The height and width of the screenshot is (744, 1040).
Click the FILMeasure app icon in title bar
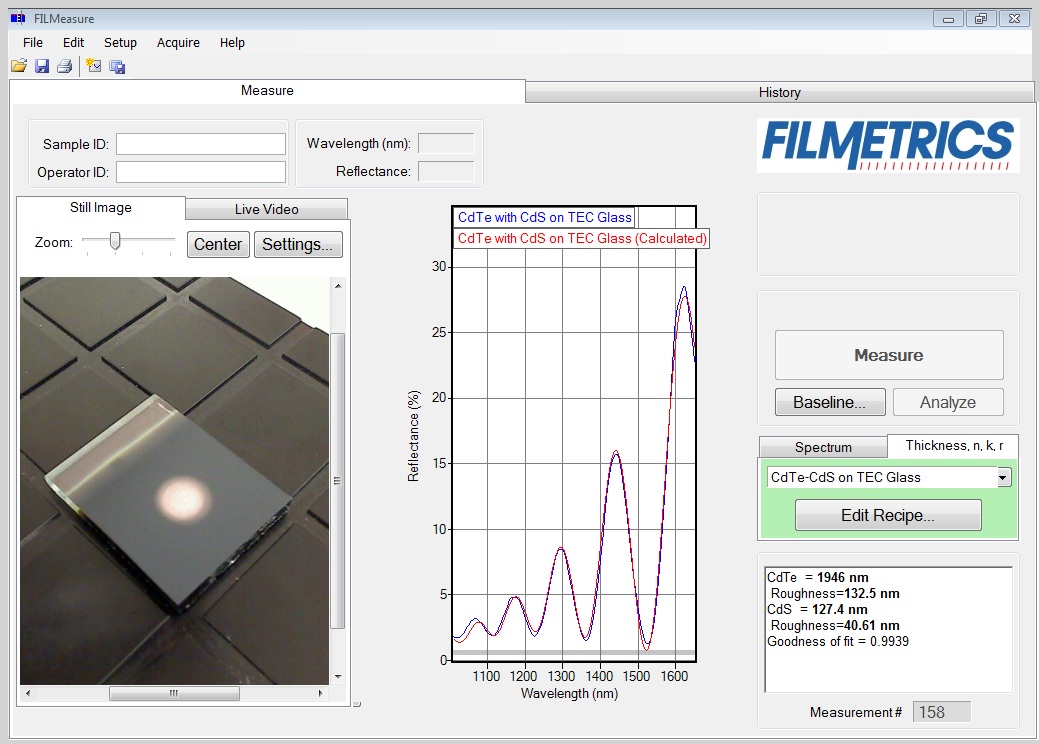tap(18, 19)
